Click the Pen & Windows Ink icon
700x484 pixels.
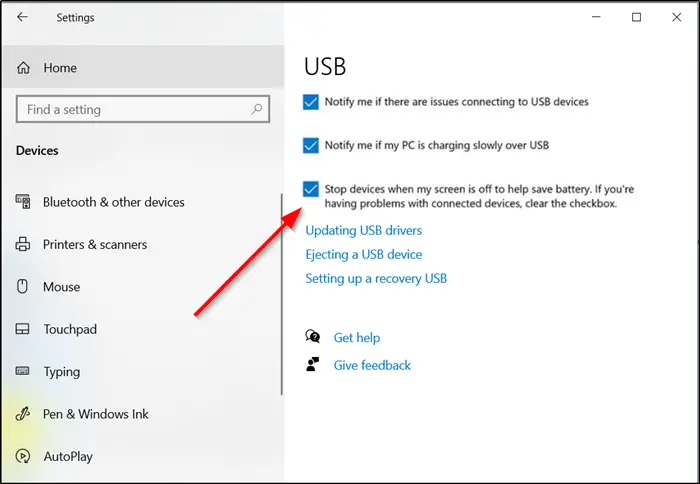point(22,414)
